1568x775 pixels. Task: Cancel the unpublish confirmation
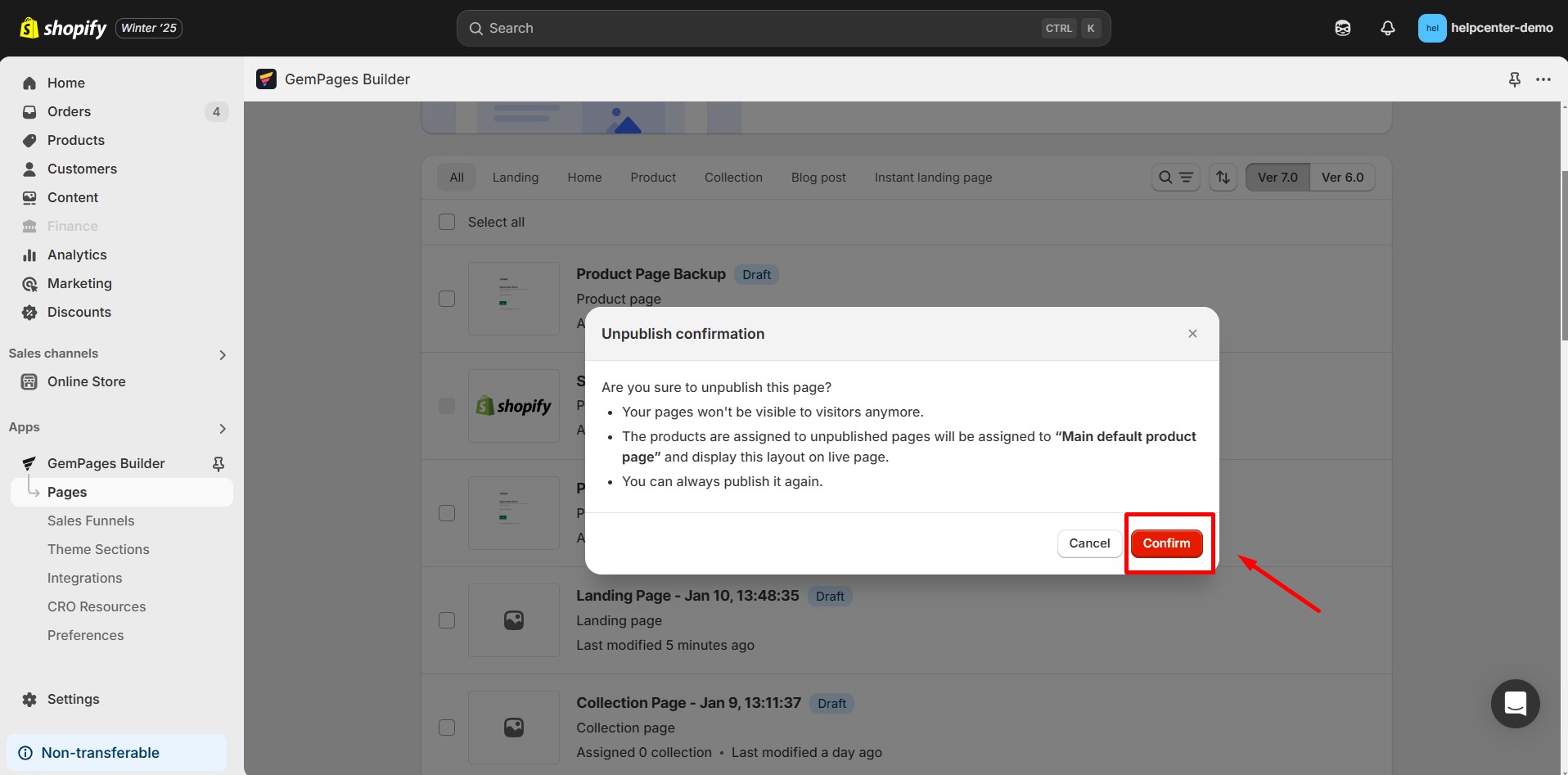(1088, 543)
